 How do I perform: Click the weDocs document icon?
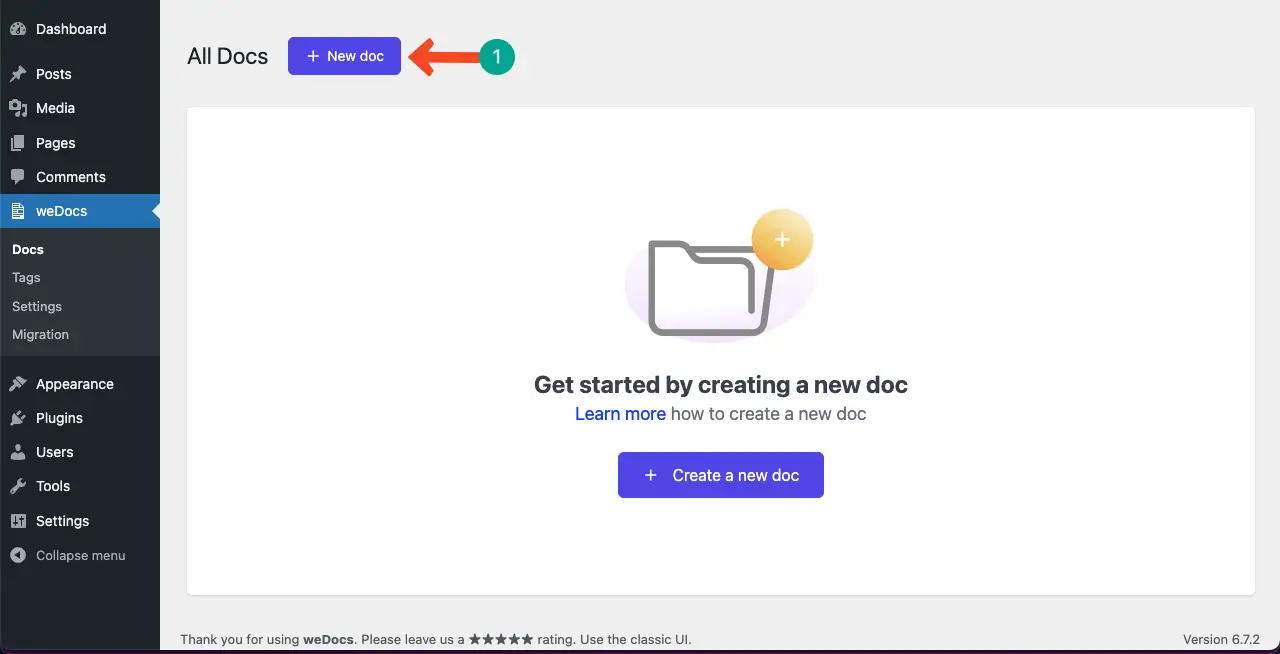pos(18,211)
